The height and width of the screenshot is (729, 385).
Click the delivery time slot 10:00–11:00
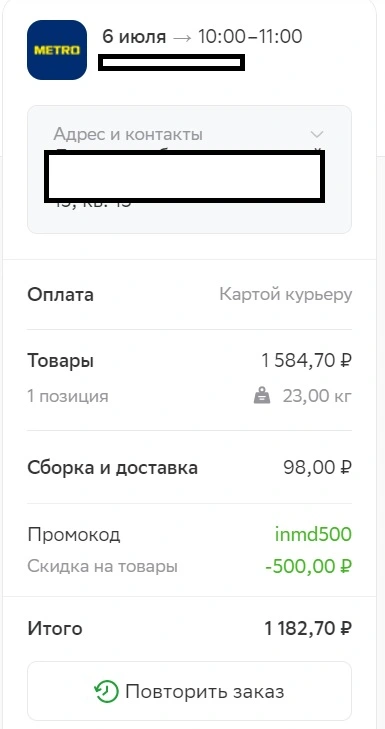pyautogui.click(x=250, y=36)
